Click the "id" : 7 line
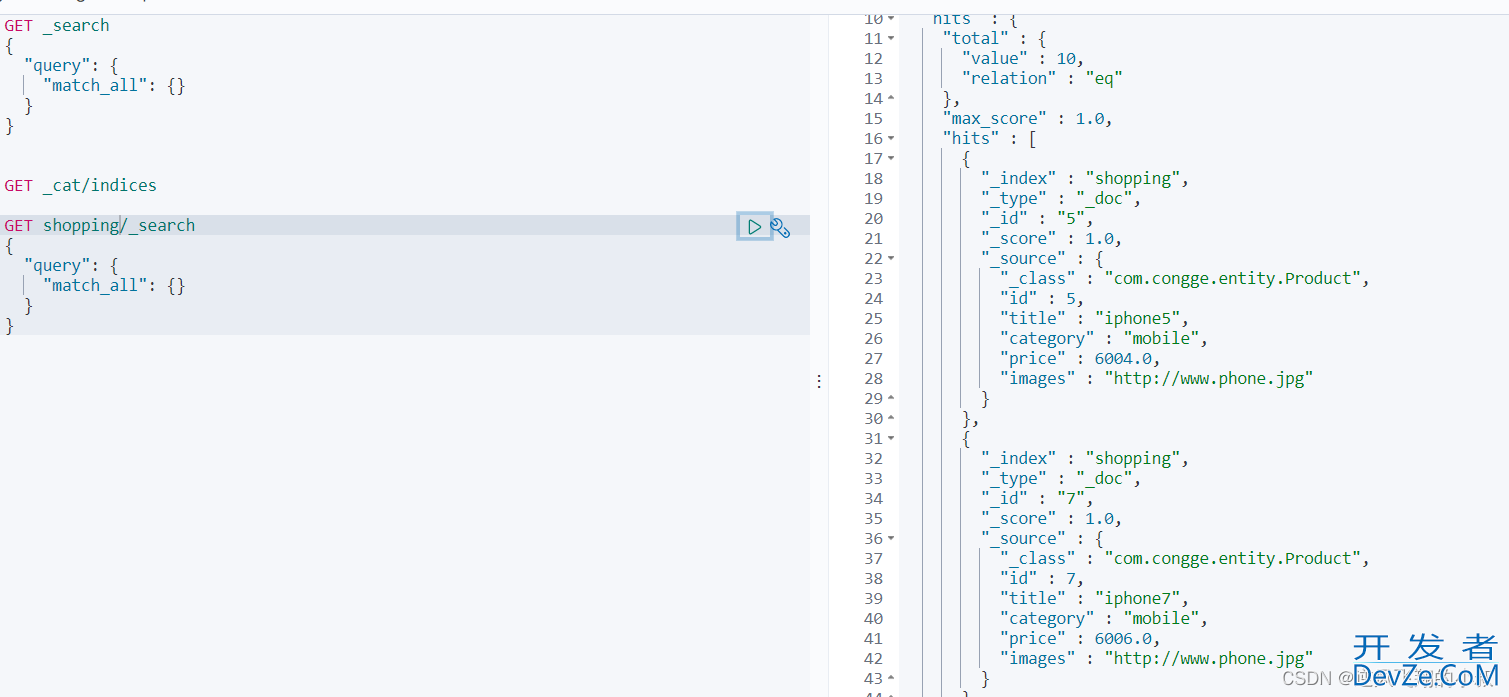Viewport: 1509px width, 697px height. 1042,578
